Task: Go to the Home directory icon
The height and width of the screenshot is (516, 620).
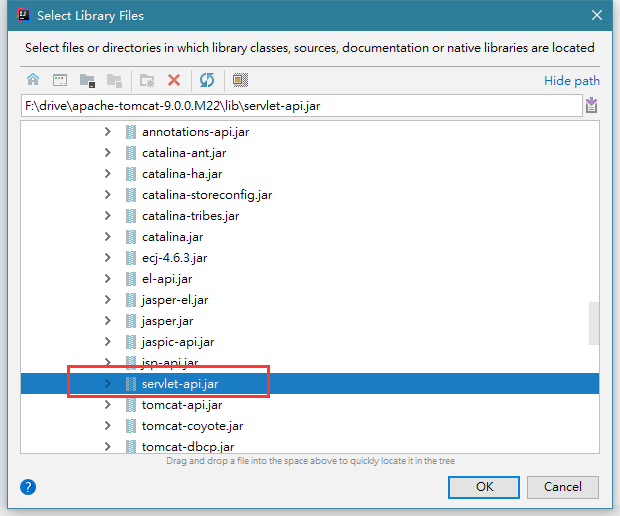Action: (x=33, y=80)
